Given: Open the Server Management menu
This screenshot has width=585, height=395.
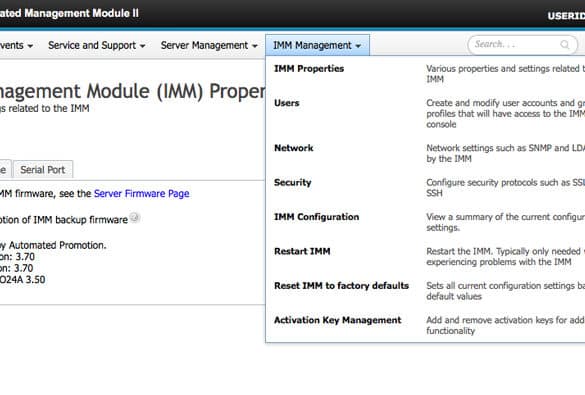Looking at the screenshot, I should coord(209,46).
